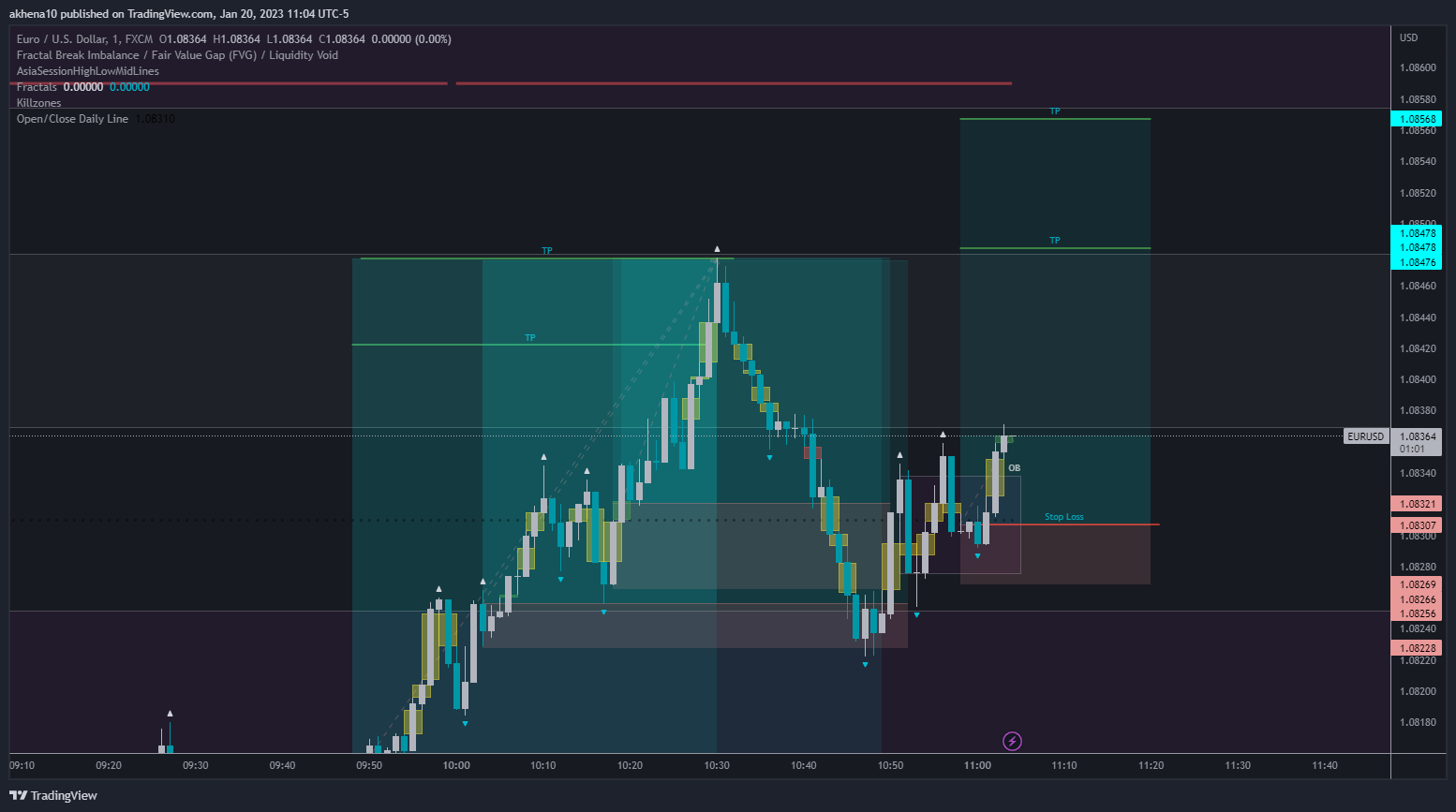Click the Open/Close Daily Line value 1.08310
1456x812 pixels.
click(156, 119)
